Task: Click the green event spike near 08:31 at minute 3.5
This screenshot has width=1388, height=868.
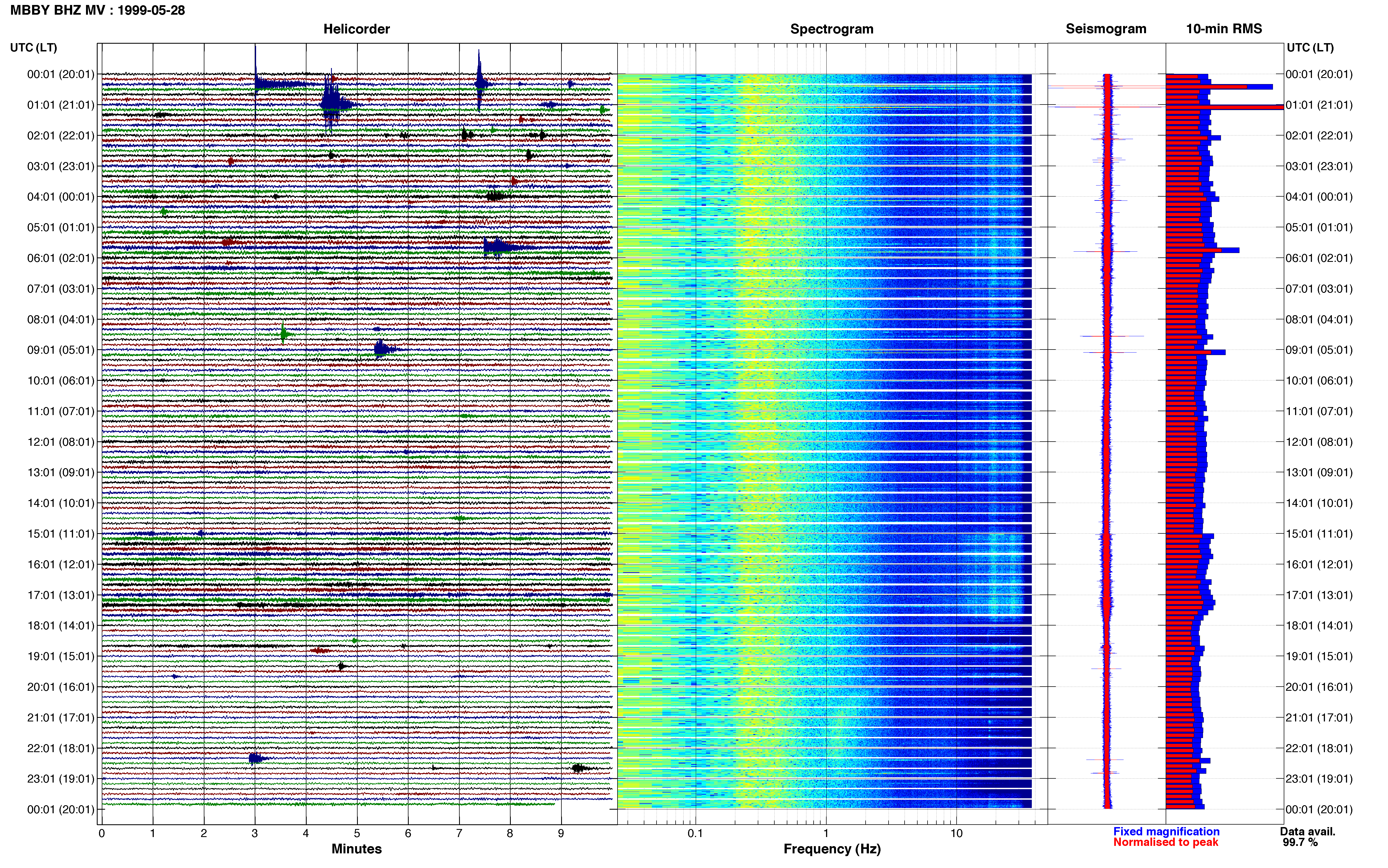Action: point(283,333)
